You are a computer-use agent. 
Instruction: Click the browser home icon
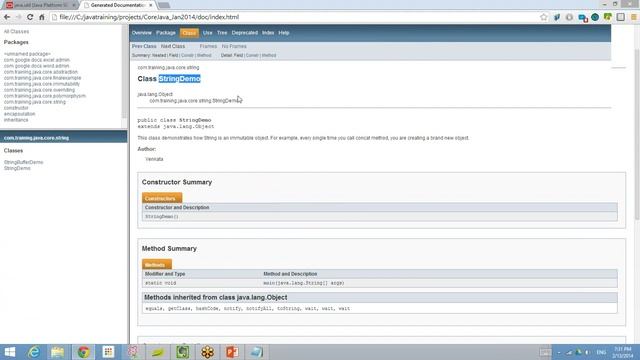click(42, 17)
